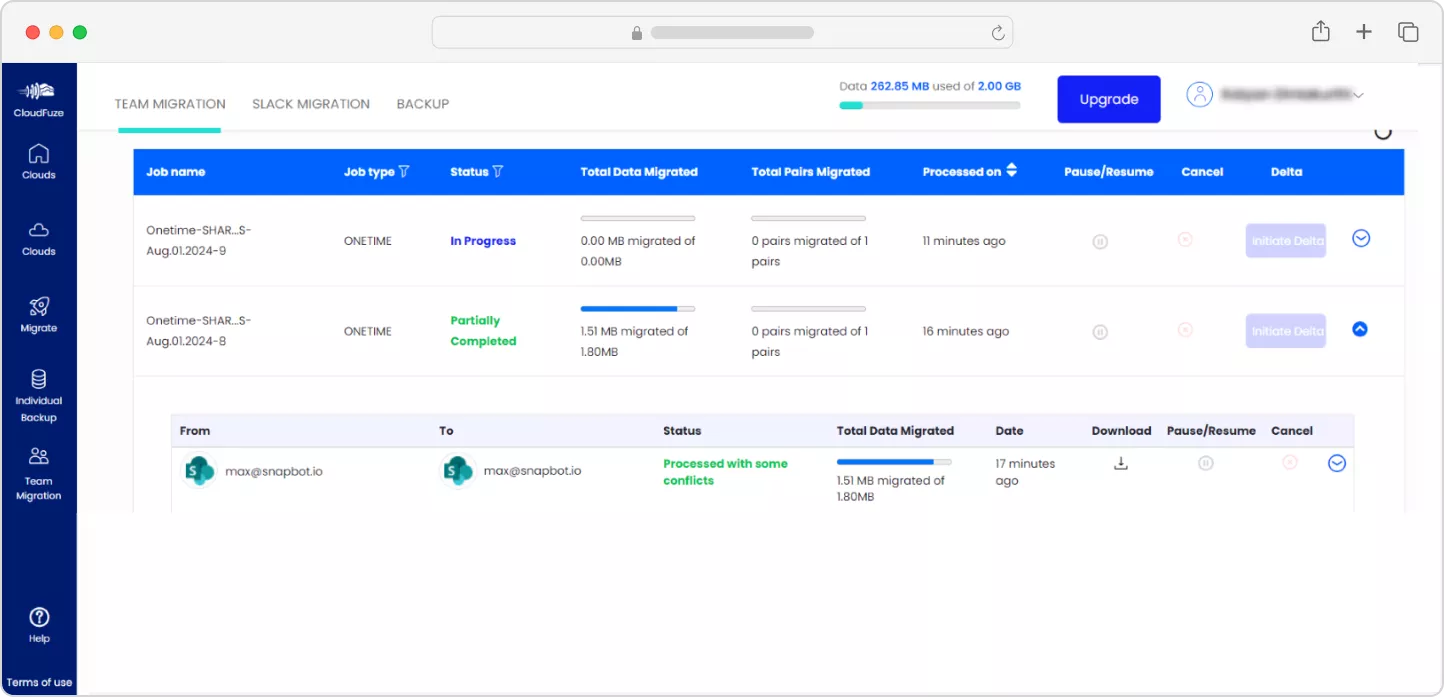This screenshot has width=1444, height=697.
Task: Collapse details of Aug.01.2024-8 job
Action: (1360, 328)
